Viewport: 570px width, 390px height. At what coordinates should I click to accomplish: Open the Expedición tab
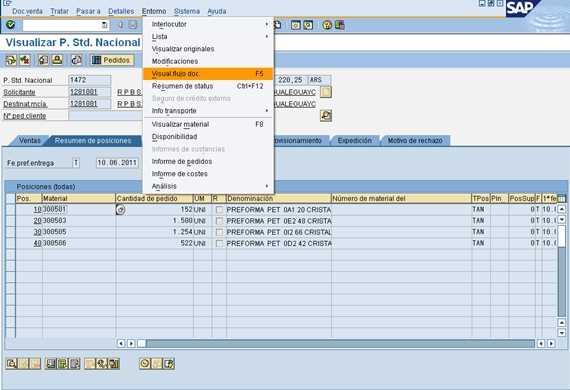(354, 141)
